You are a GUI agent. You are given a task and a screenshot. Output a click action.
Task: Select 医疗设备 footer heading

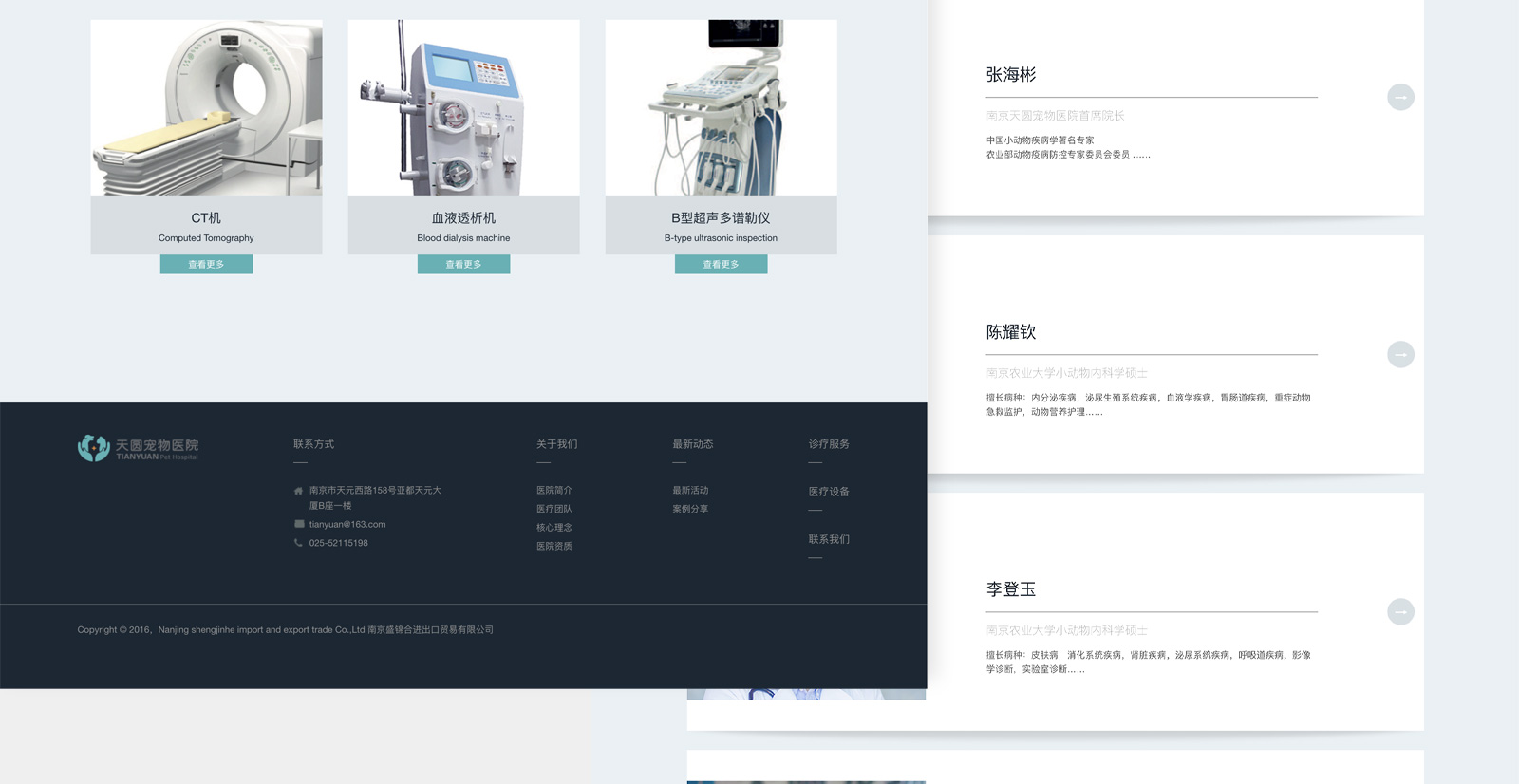point(829,492)
